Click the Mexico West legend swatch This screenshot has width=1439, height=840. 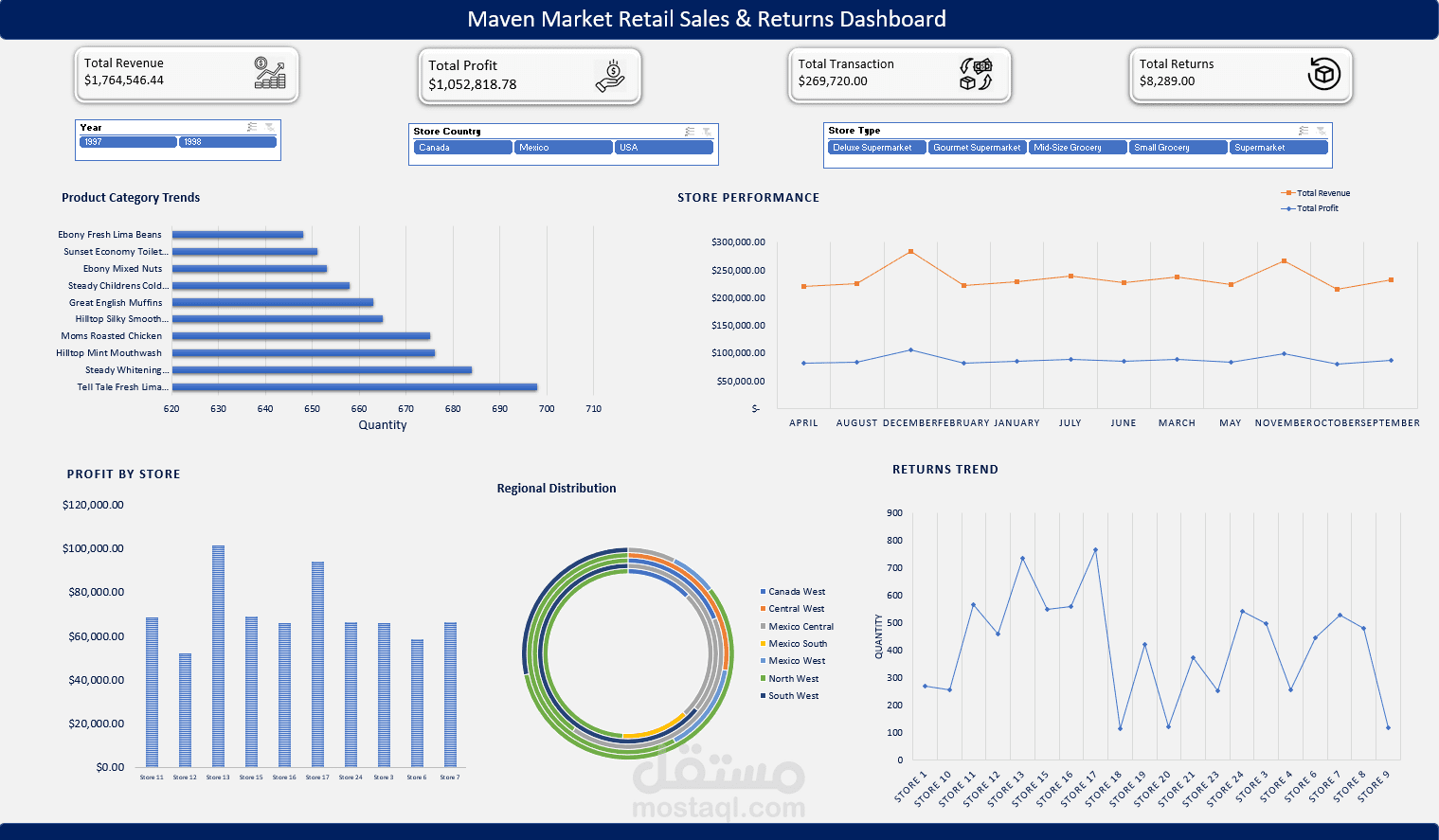point(763,661)
